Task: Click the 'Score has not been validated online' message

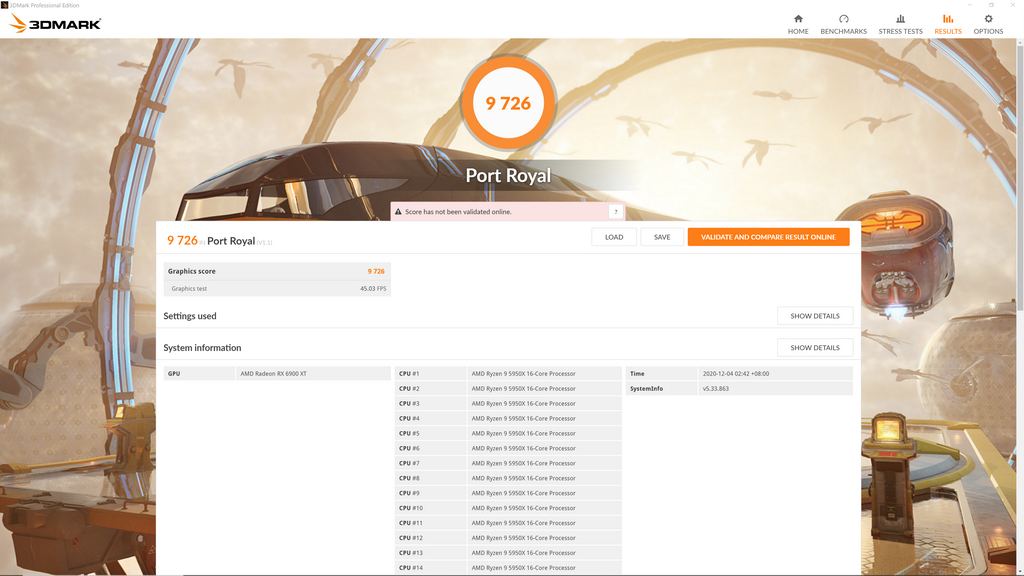Action: coord(458,212)
